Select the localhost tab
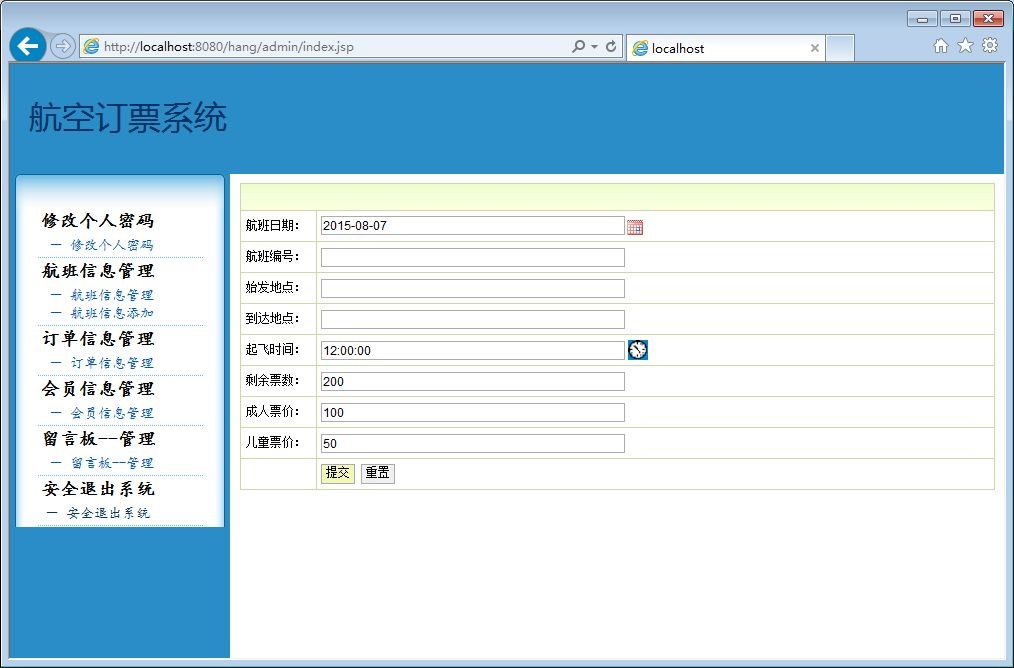1014x668 pixels. pyautogui.click(x=726, y=48)
